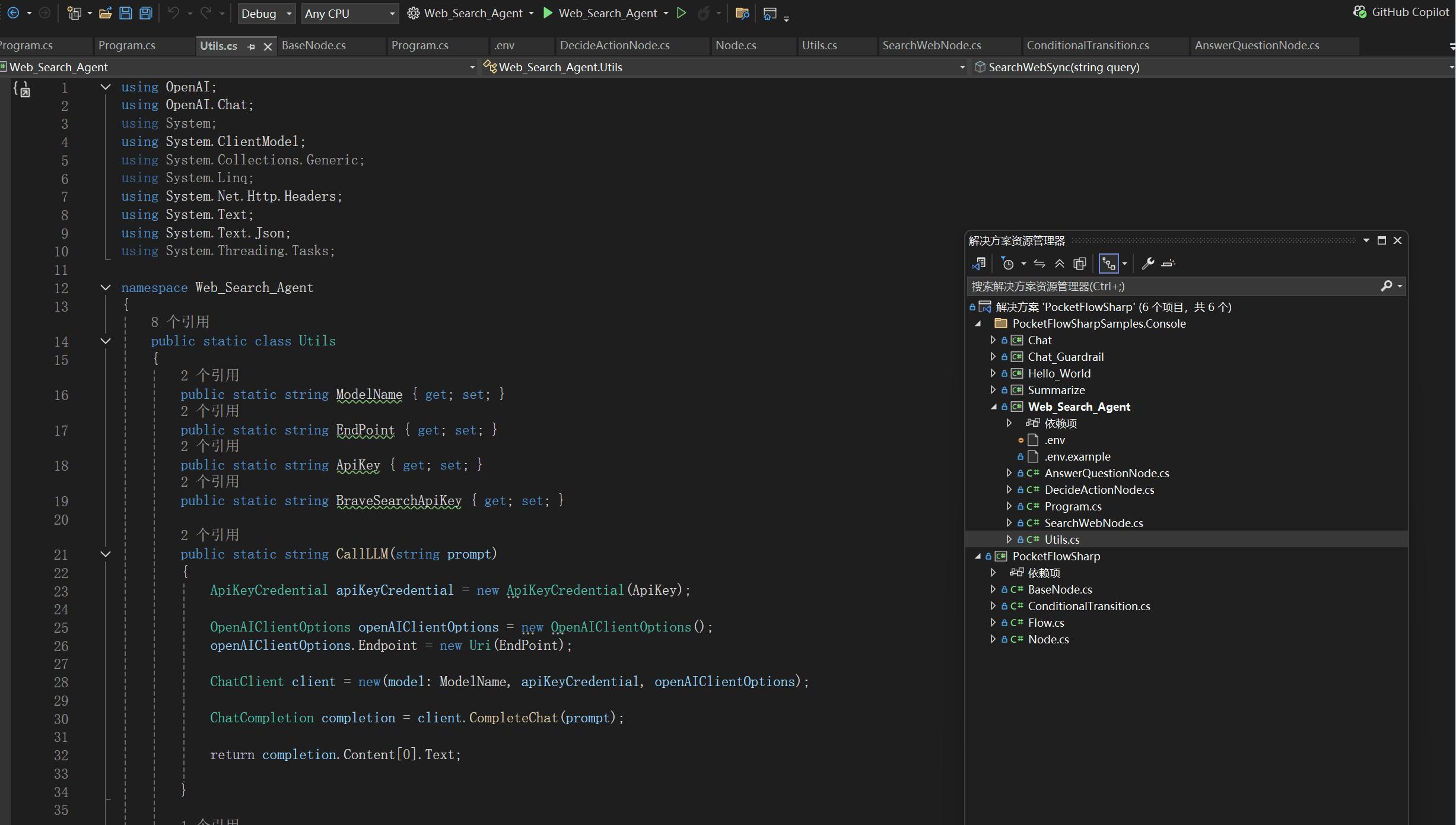
Task: Click Show All Files icon in Solution Explorer
Action: pos(1080,264)
